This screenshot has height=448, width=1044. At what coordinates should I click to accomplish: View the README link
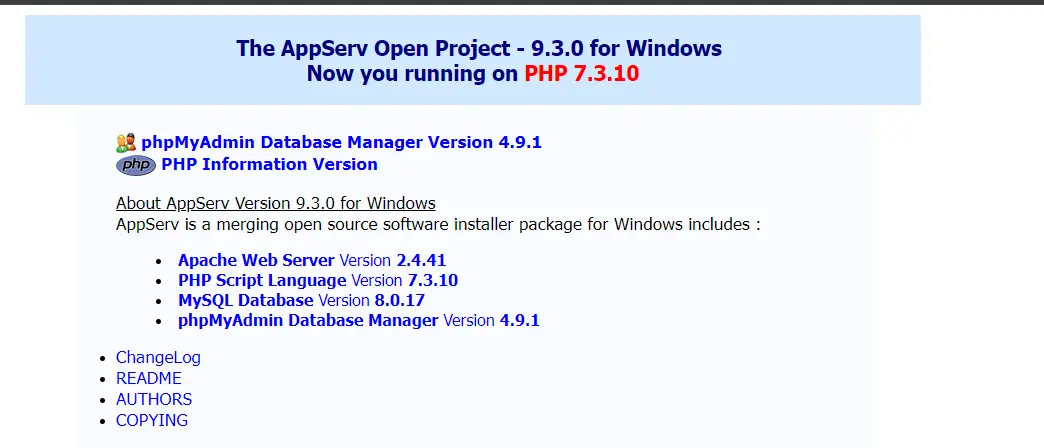pyautogui.click(x=148, y=378)
